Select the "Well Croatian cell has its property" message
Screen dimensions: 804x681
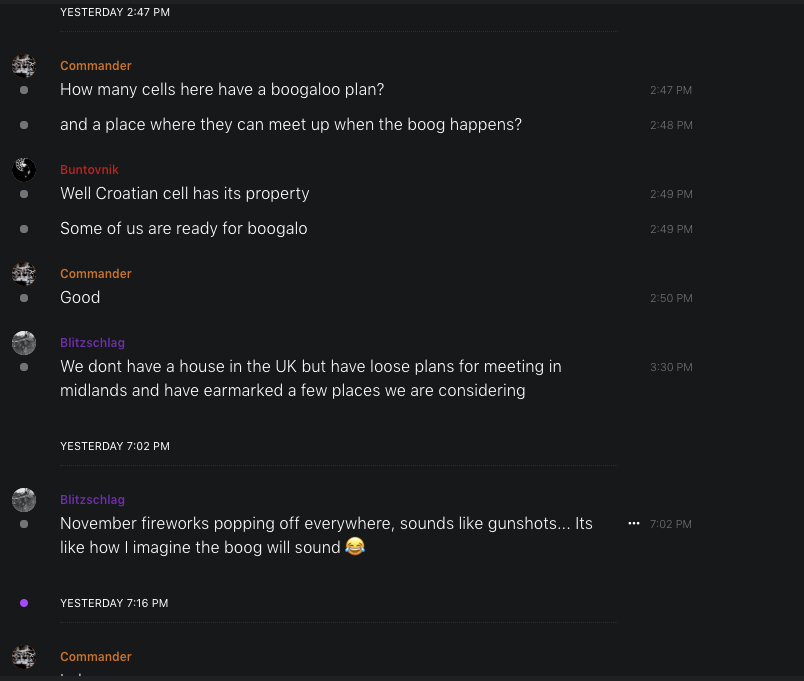[185, 194]
